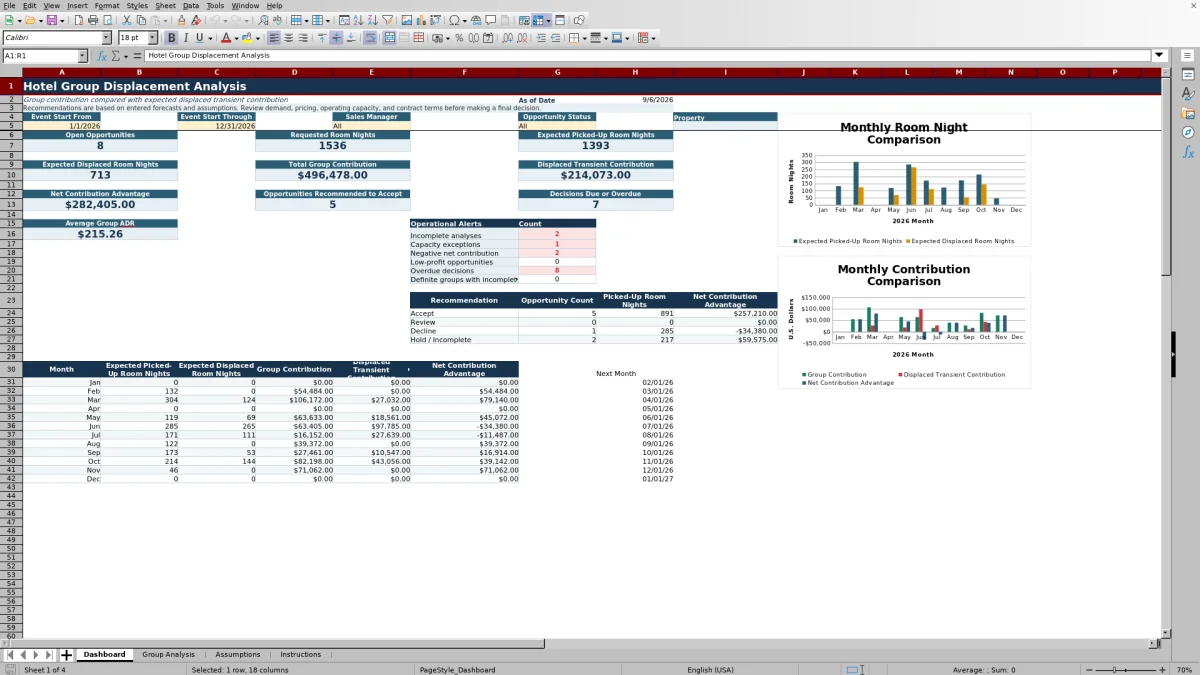The width and height of the screenshot is (1200, 675).
Task: Click the font color red A swatch
Action: coord(225,38)
